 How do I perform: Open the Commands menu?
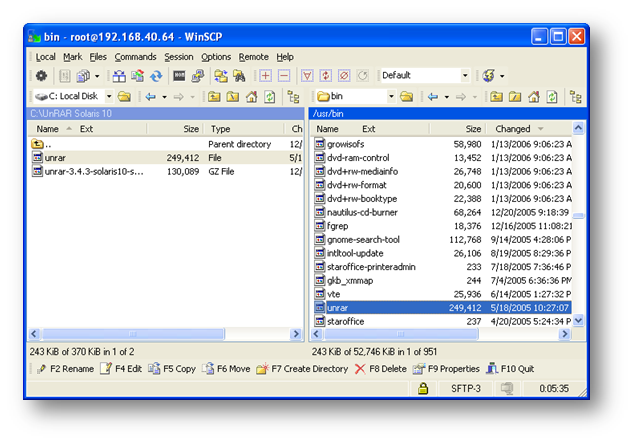coord(135,57)
